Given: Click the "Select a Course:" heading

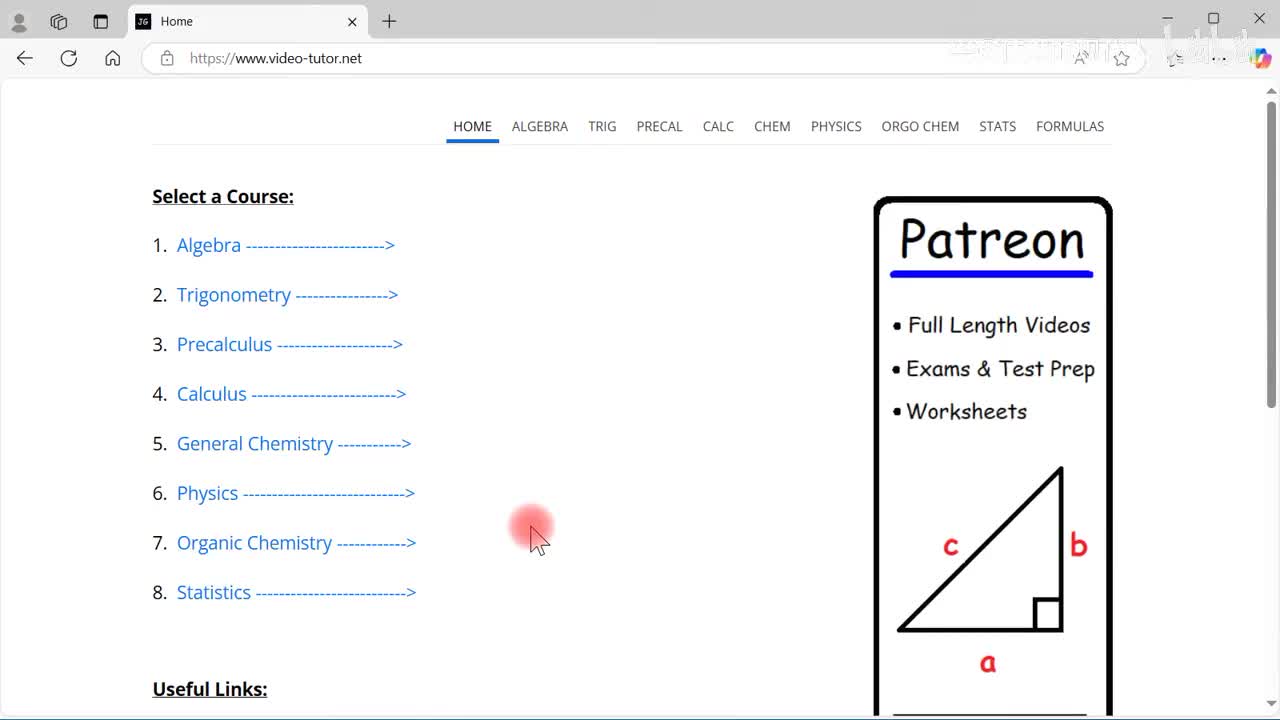Looking at the screenshot, I should point(223,196).
